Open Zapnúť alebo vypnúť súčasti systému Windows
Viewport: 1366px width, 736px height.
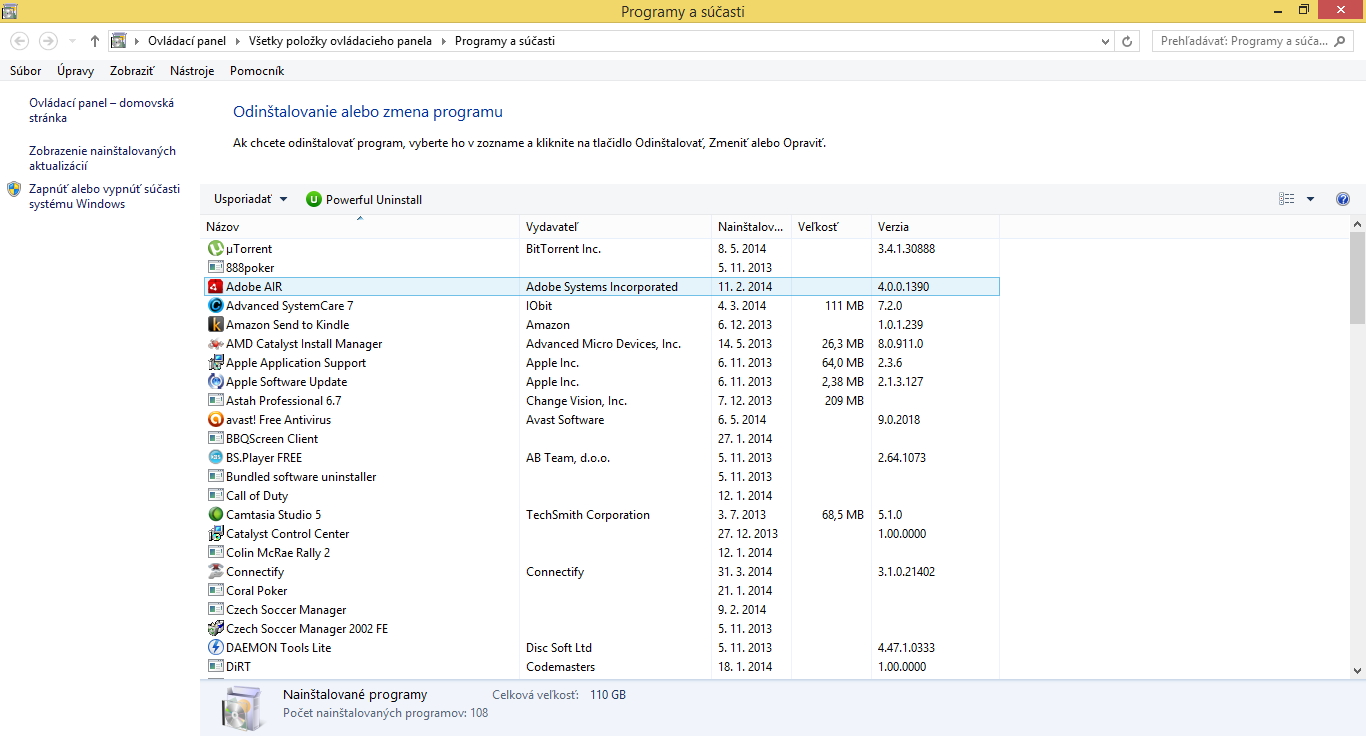tap(105, 196)
